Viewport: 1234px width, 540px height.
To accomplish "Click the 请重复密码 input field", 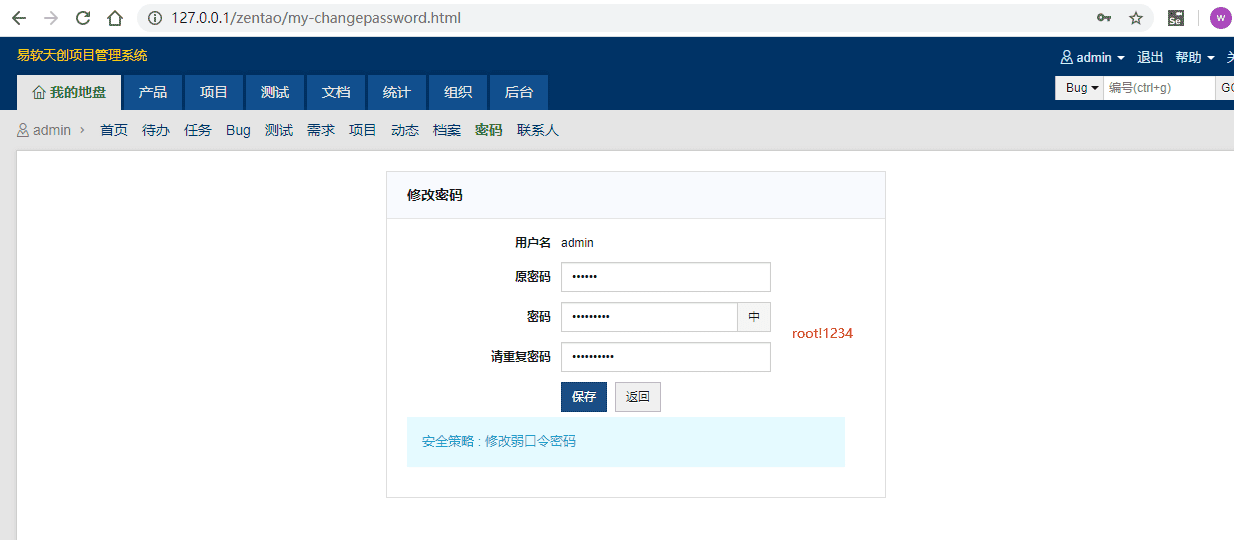I will click(x=666, y=357).
